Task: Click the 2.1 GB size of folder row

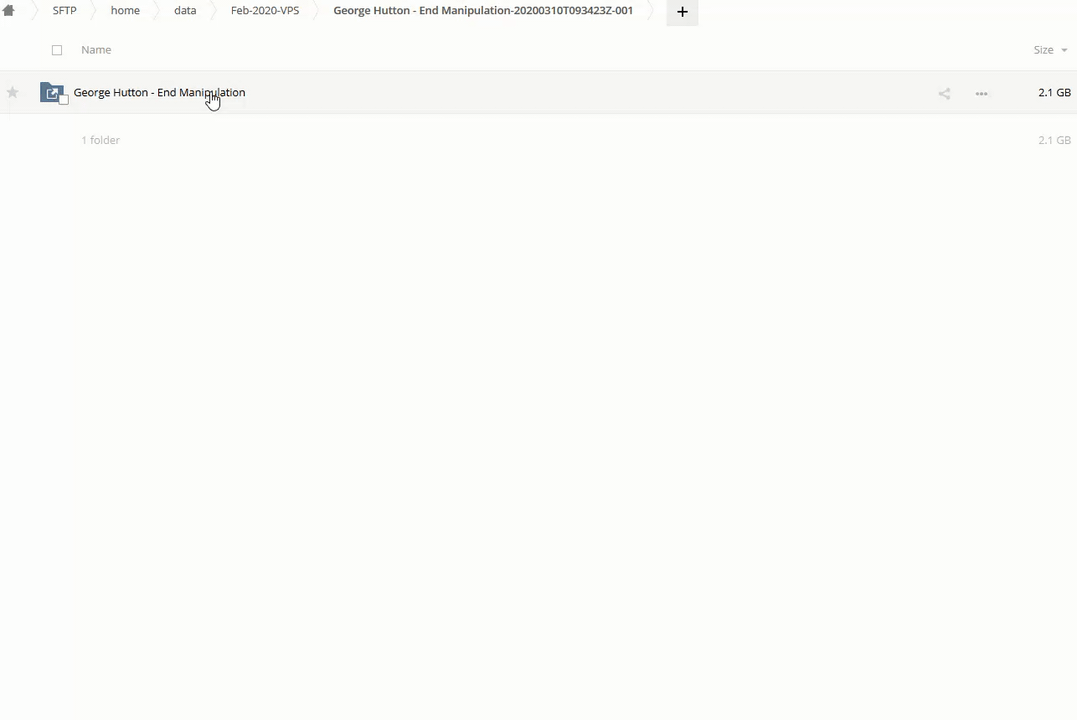Action: click(x=1054, y=93)
